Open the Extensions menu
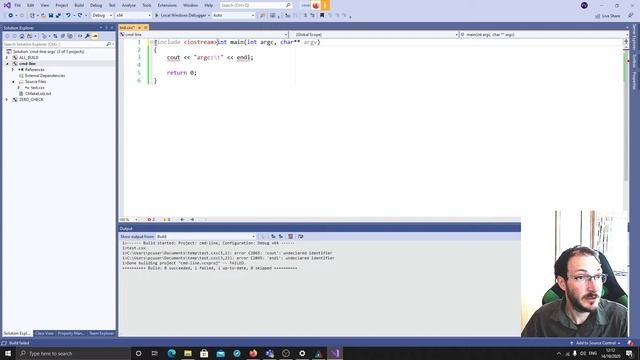Screen dimensions: 640x360 [x=167, y=5]
